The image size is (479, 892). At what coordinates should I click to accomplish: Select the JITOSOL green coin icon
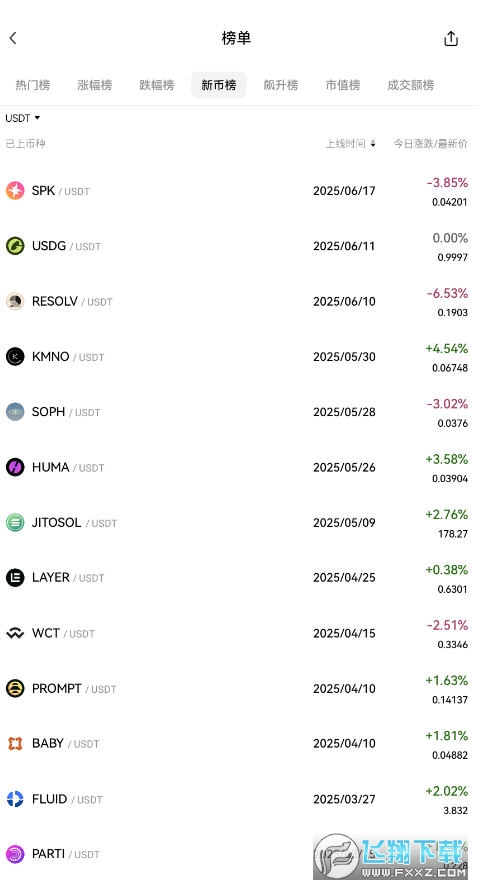pos(15,522)
